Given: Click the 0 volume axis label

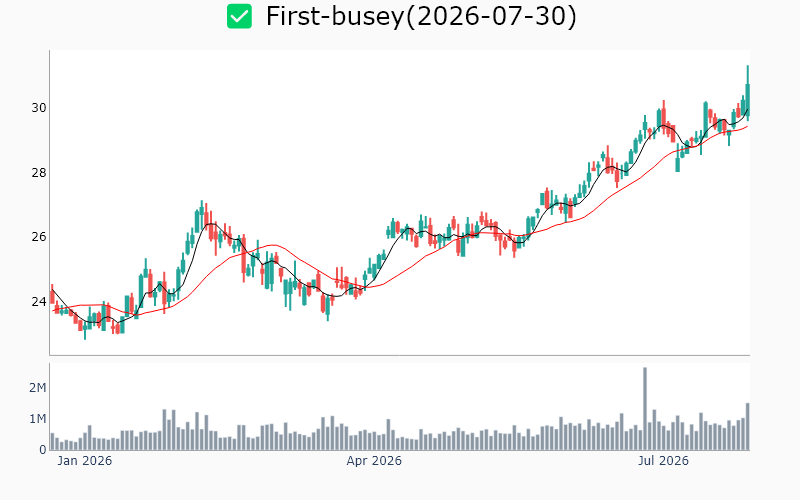Looking at the screenshot, I should (x=43, y=450).
